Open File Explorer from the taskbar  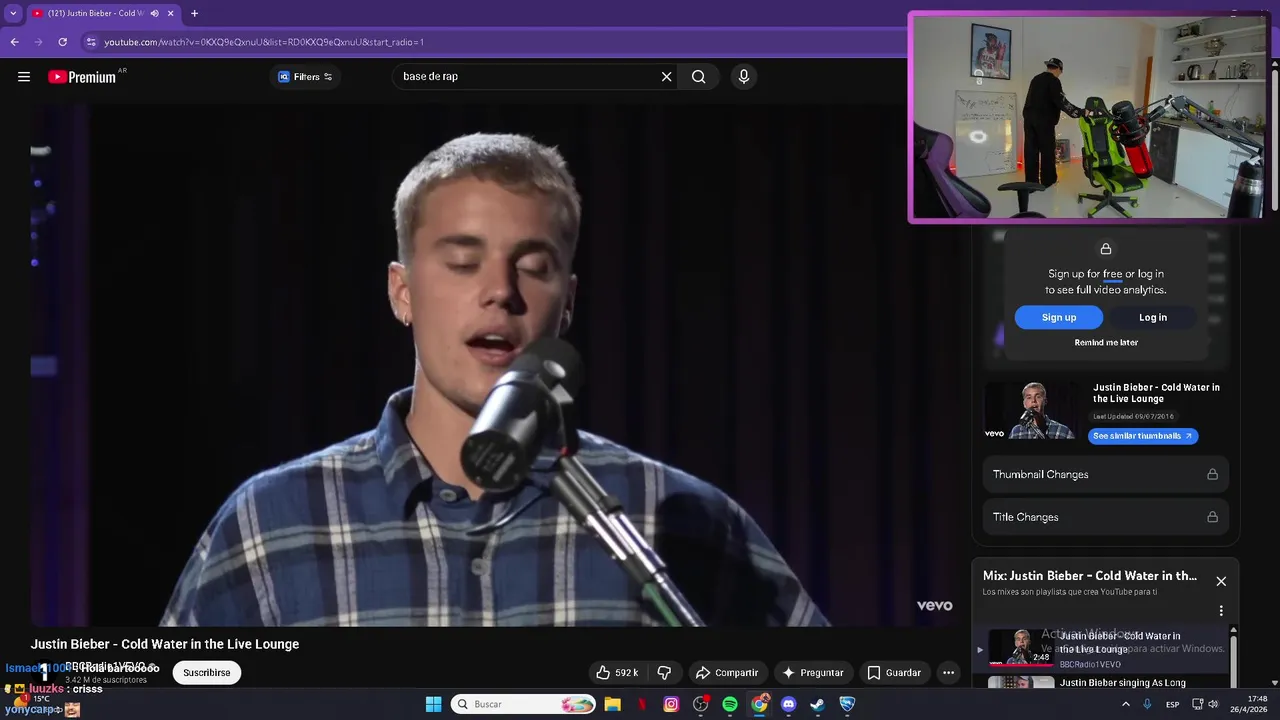[613, 704]
